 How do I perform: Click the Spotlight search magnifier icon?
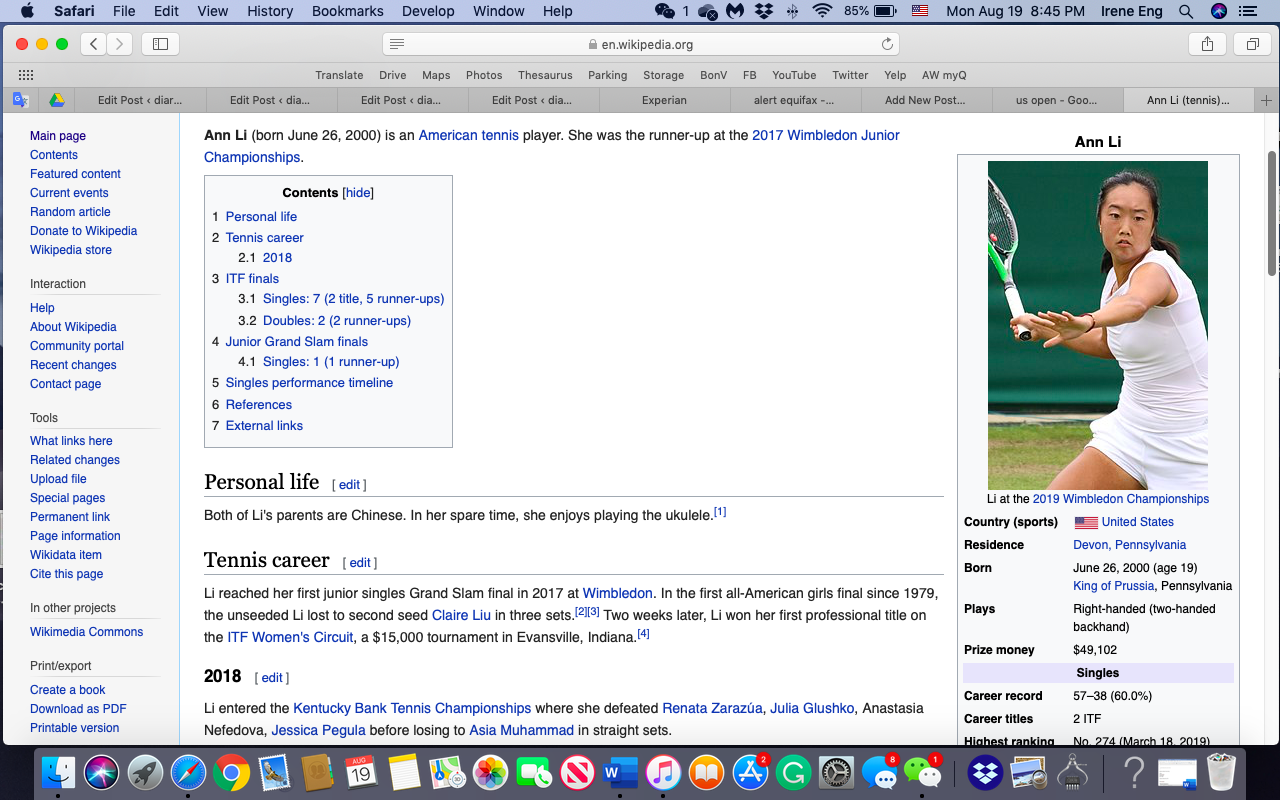(1186, 11)
